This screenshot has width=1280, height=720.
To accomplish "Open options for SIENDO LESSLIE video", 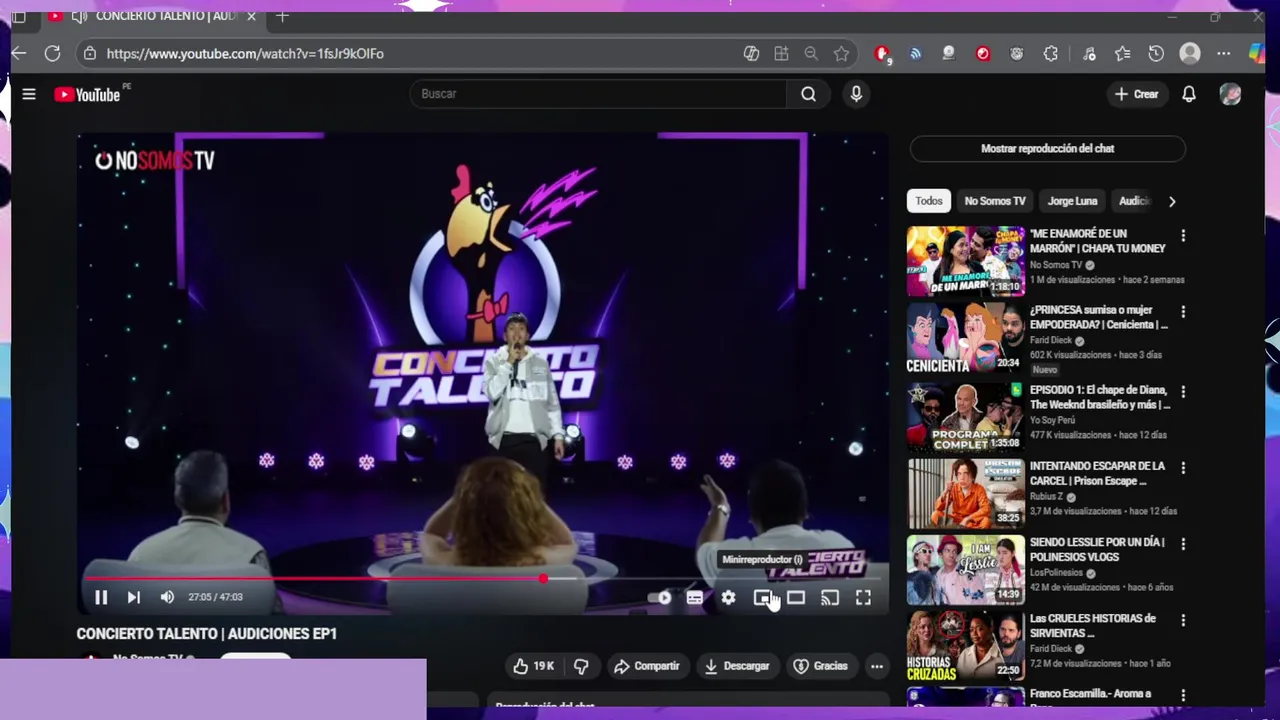I will (1183, 544).
